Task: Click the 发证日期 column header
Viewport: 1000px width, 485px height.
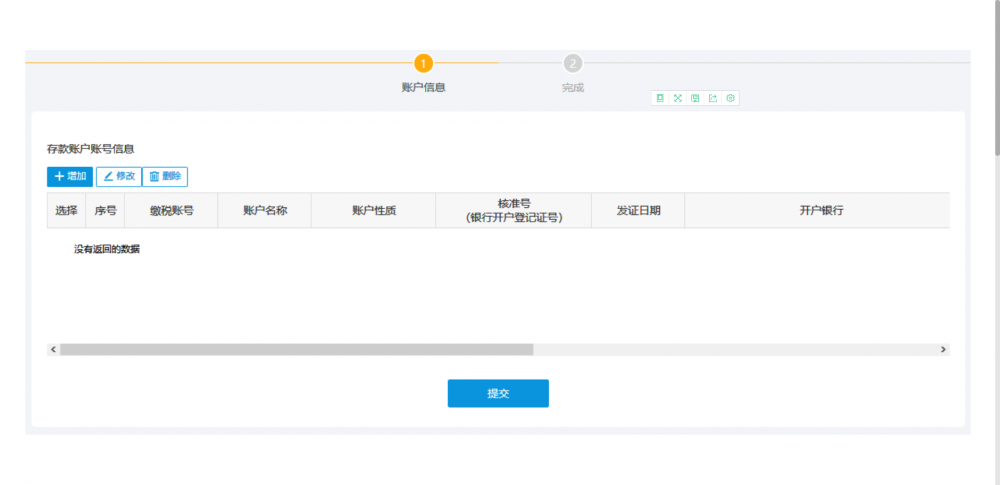Action: point(637,211)
